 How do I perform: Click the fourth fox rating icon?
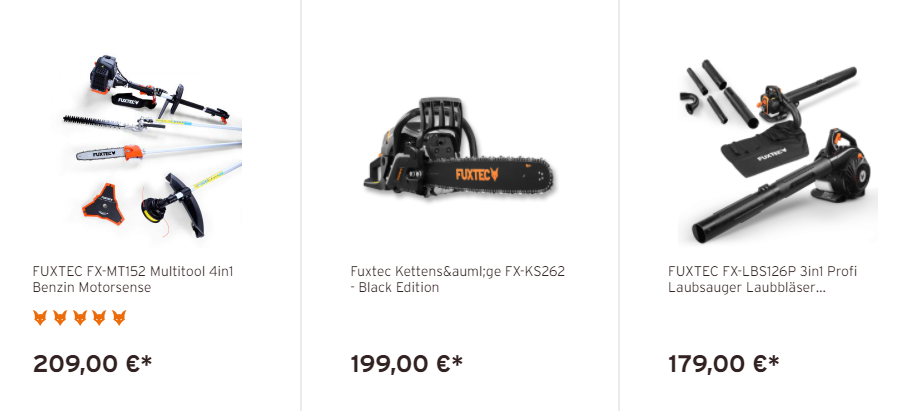tap(99, 318)
